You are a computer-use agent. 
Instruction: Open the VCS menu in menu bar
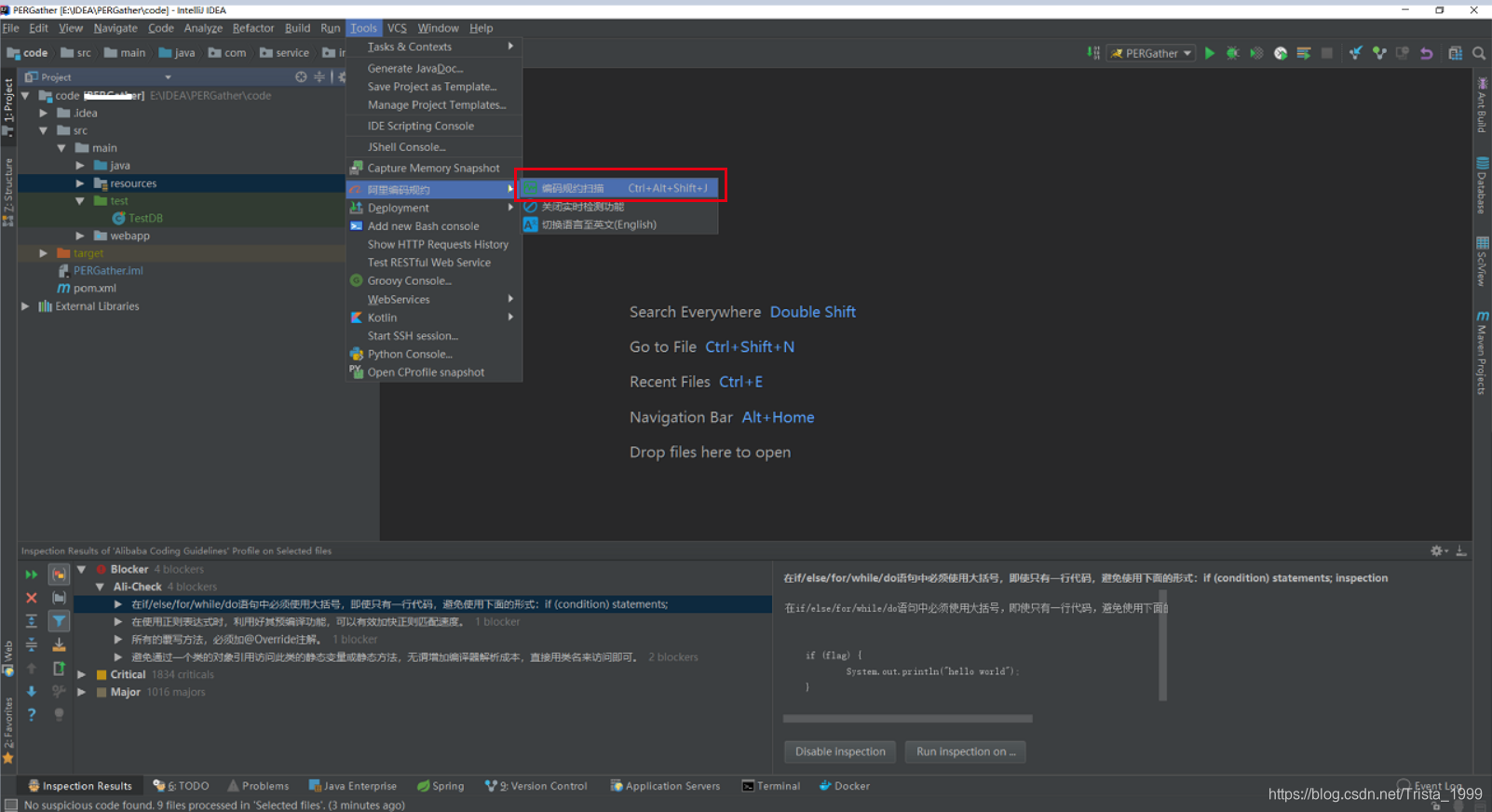click(x=397, y=28)
